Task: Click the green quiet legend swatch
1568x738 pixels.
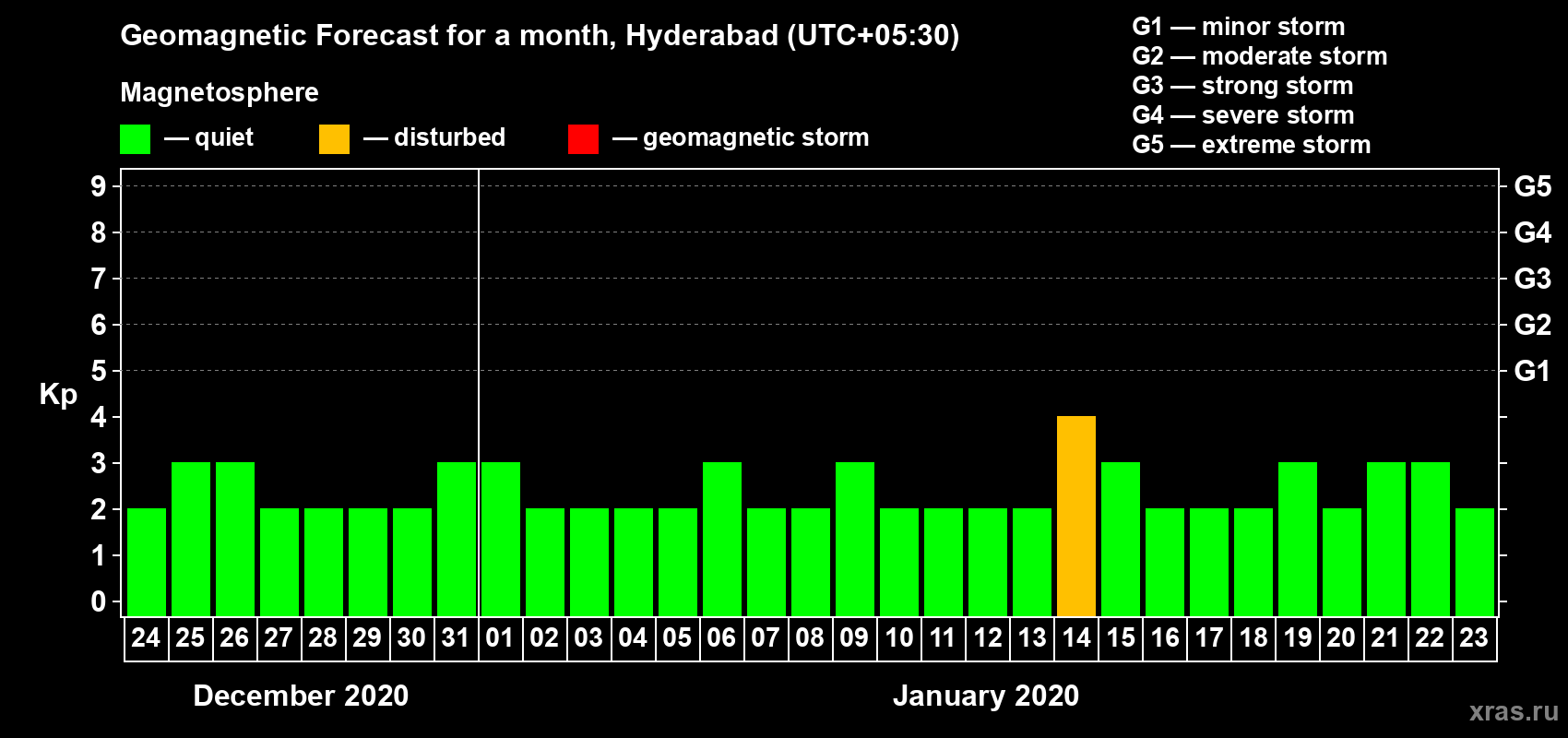Action: [136, 139]
